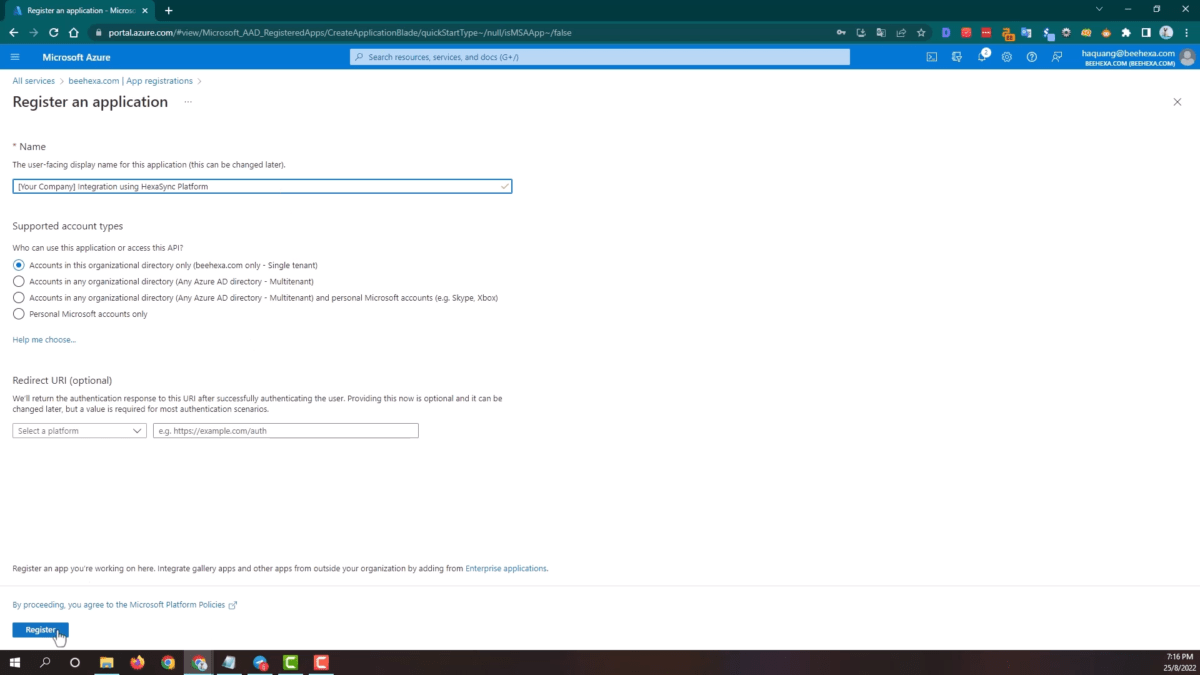Open the Azure help menu
Viewport: 1200px width, 675px height.
[1031, 57]
